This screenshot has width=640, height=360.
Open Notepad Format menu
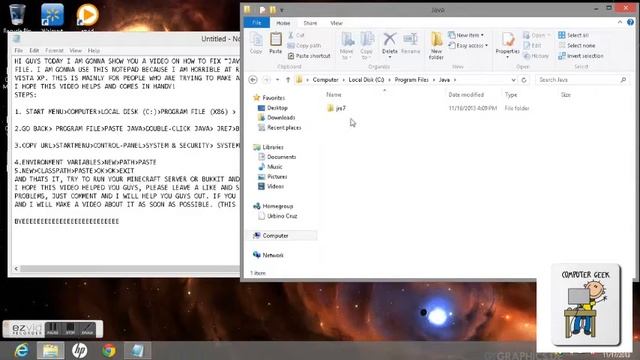click(54, 51)
